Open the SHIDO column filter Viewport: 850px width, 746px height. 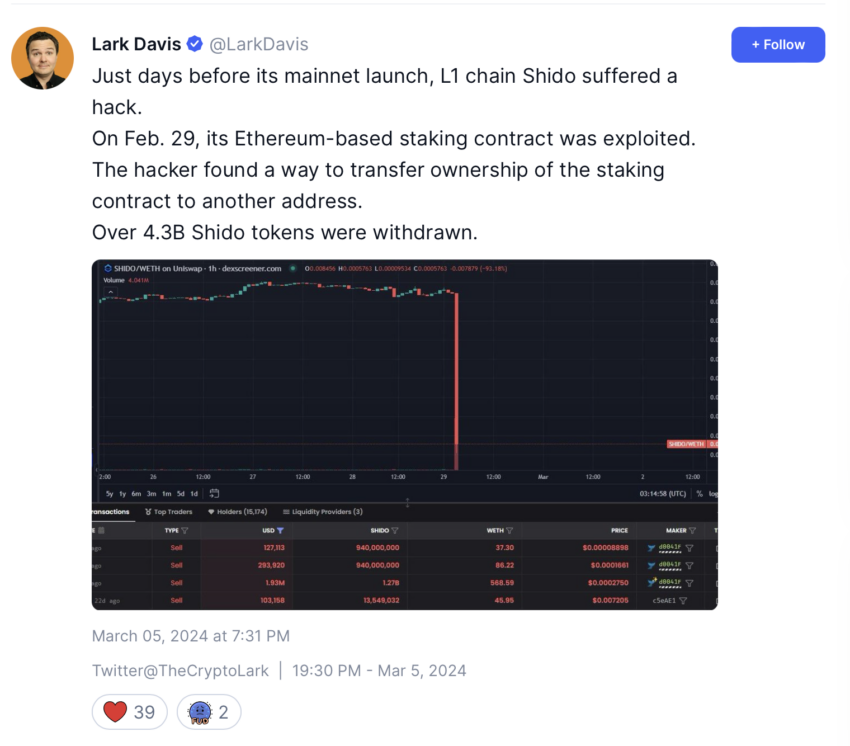tap(395, 530)
